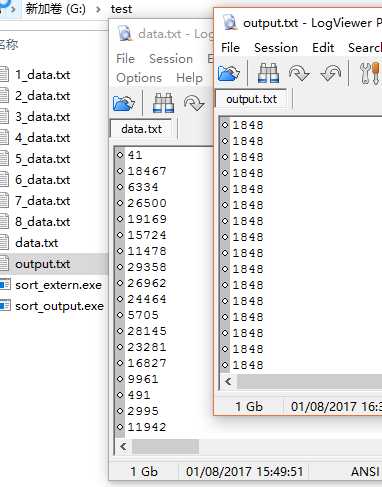This screenshot has width=382, height=487.
Task: Select file output.txt in Explorer list
Action: [43, 264]
